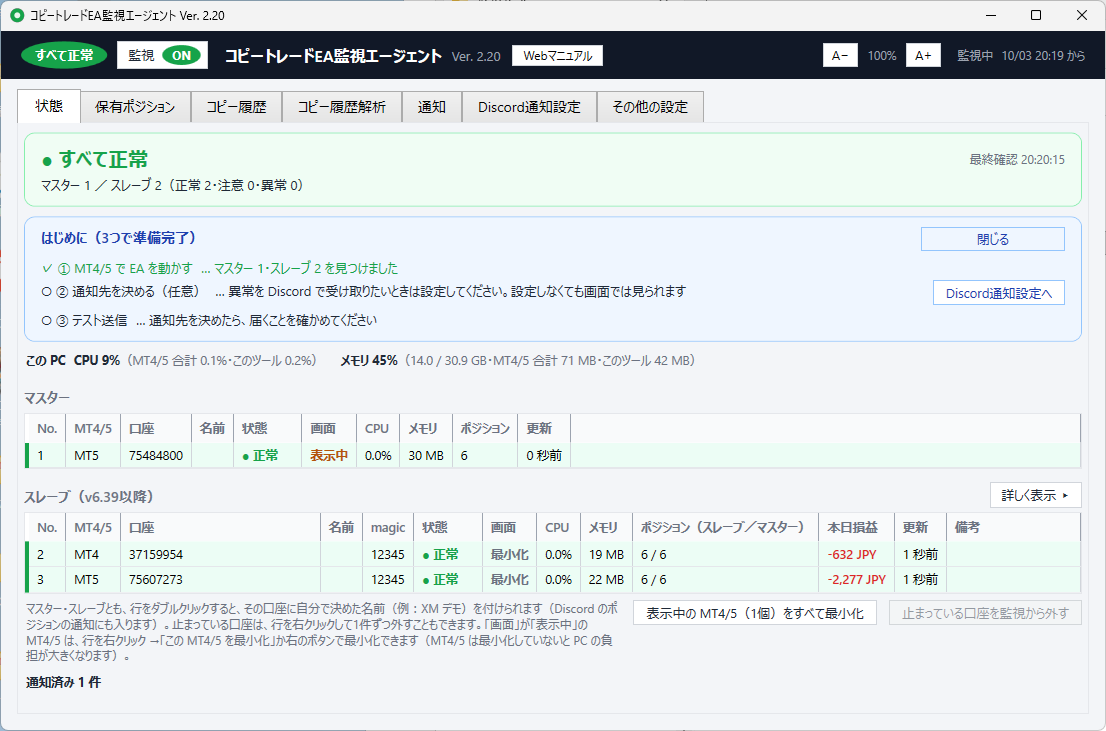Click the 19 MB memory cell of slave 2
Viewport: 1106px width, 731px height.
[x=607, y=555]
